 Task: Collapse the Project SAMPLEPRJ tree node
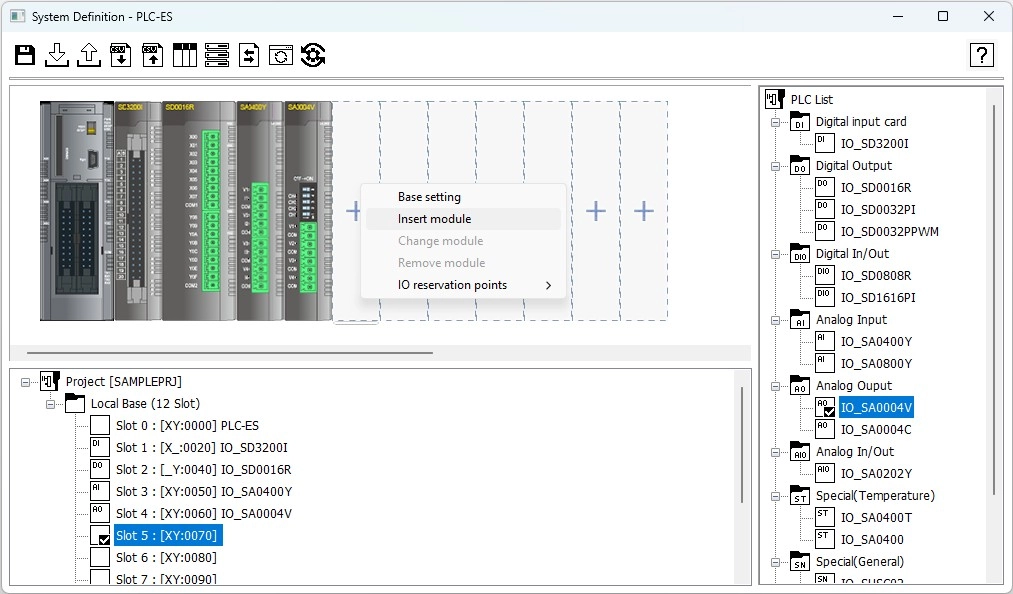(x=25, y=382)
